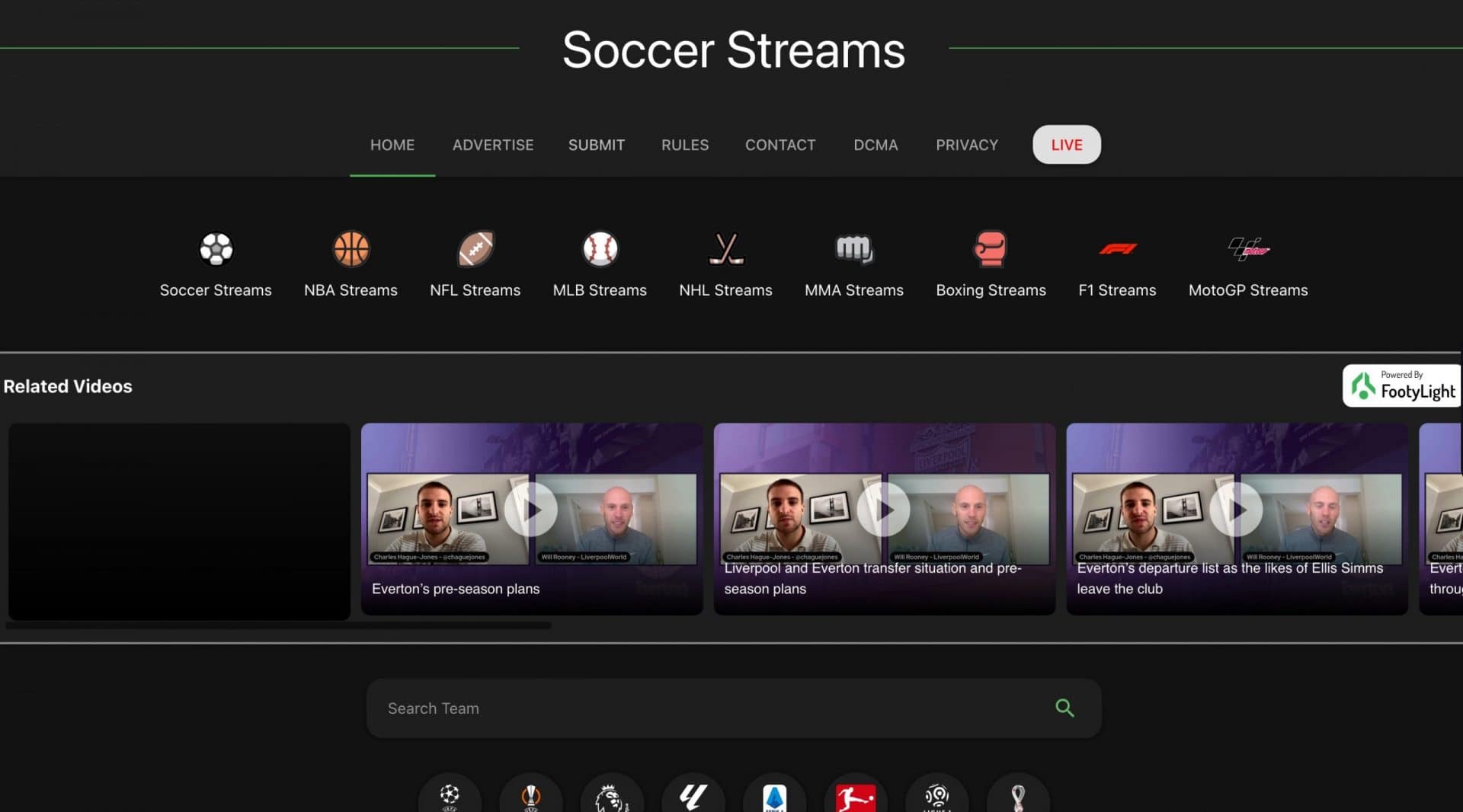Click the MLB Streams text link

click(x=600, y=290)
